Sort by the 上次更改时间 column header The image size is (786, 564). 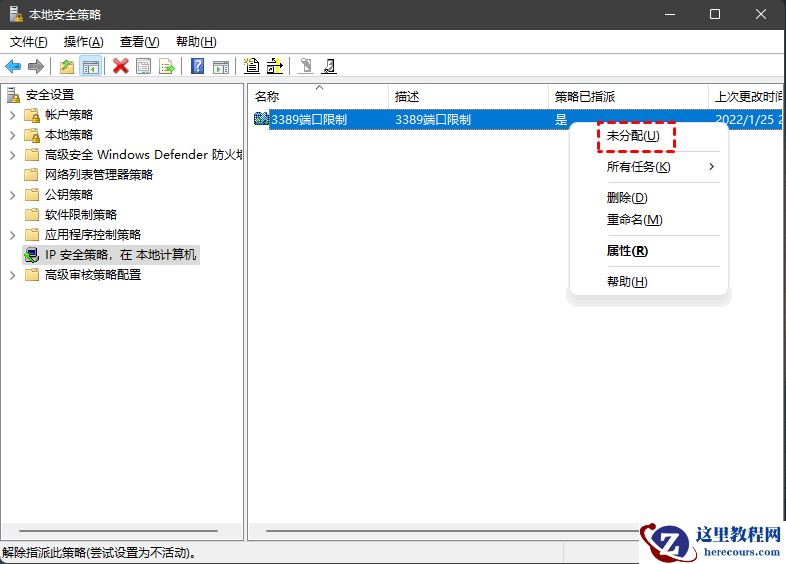click(x=745, y=96)
